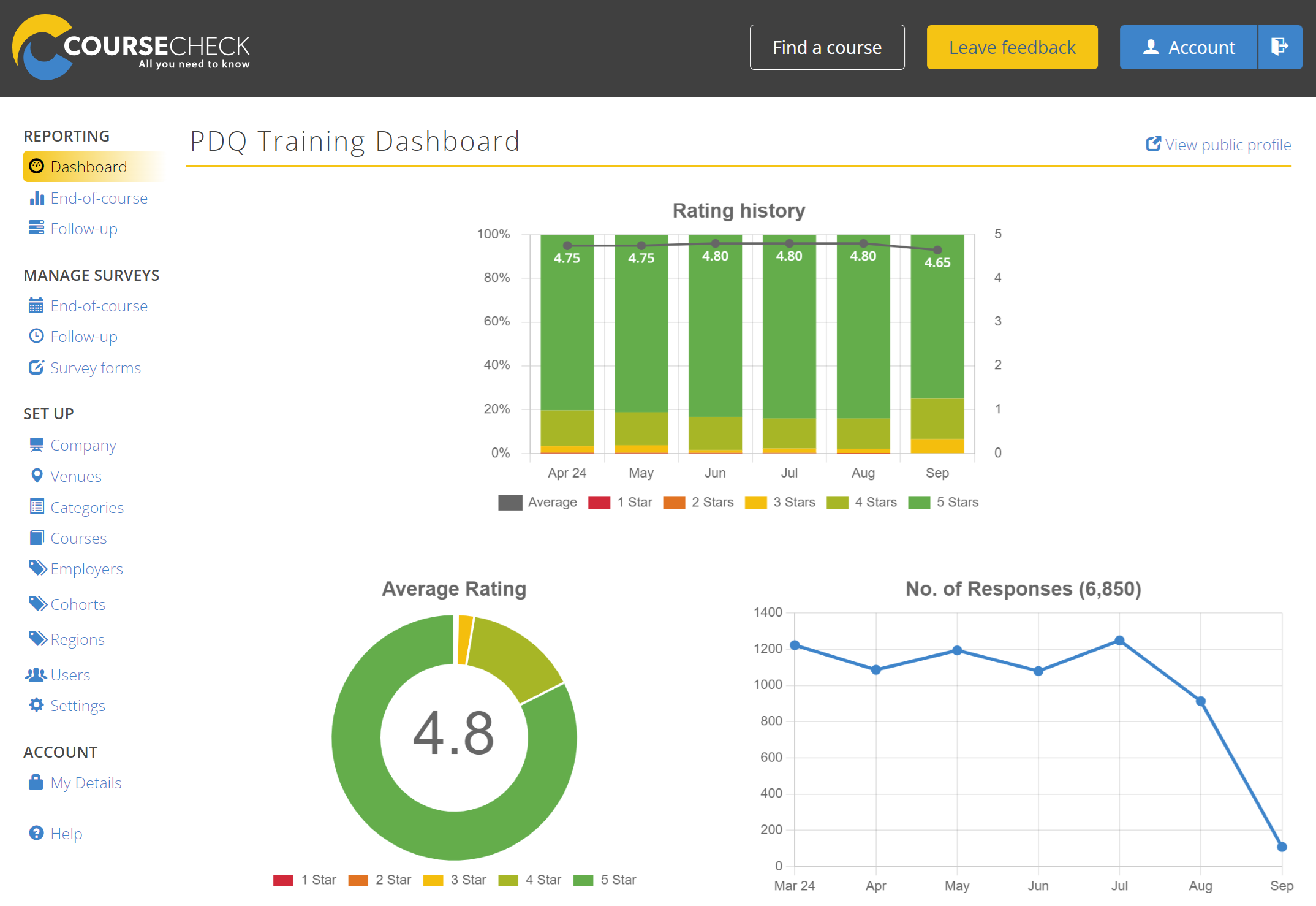This screenshot has width=1316, height=906.
Task: Open Reporting Follow-up page
Action: point(84,229)
